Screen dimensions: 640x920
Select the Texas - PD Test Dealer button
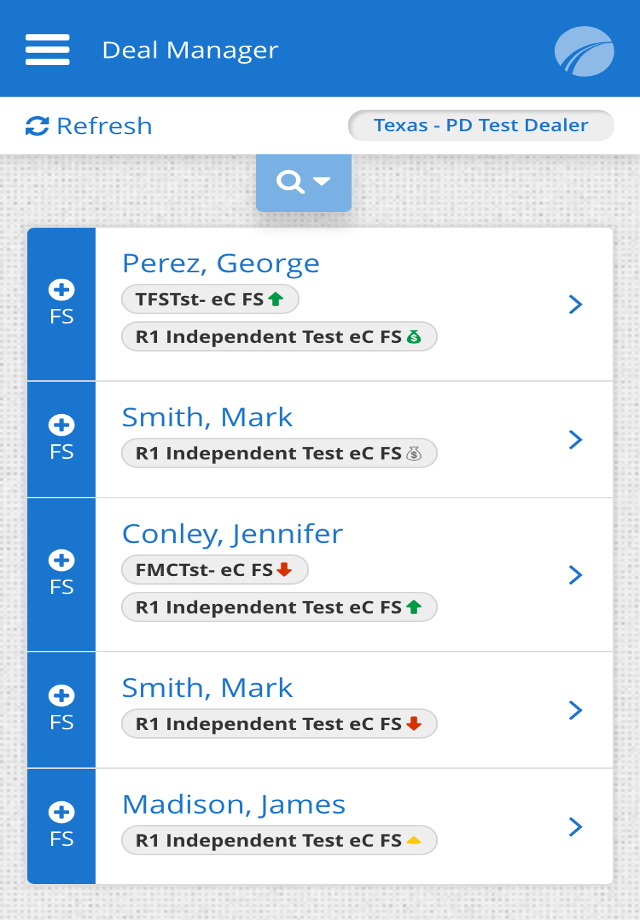(480, 125)
